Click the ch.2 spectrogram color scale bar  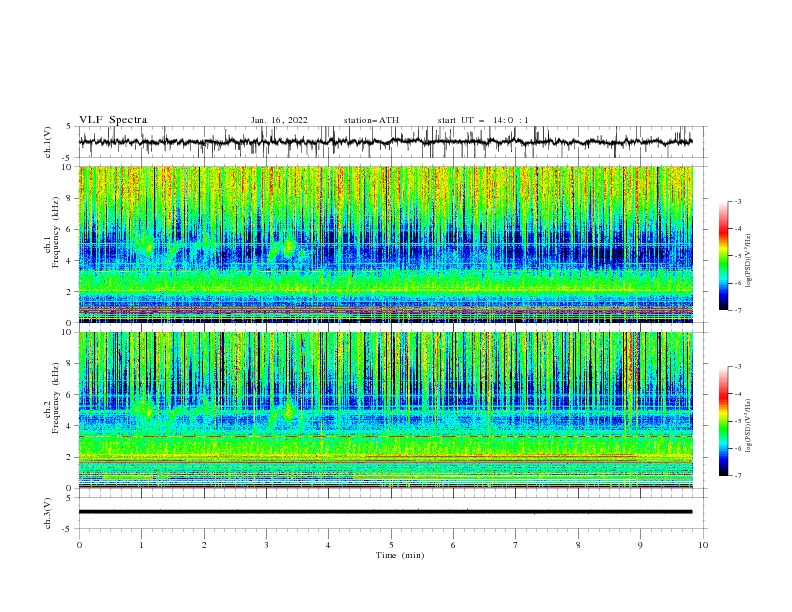tap(723, 421)
